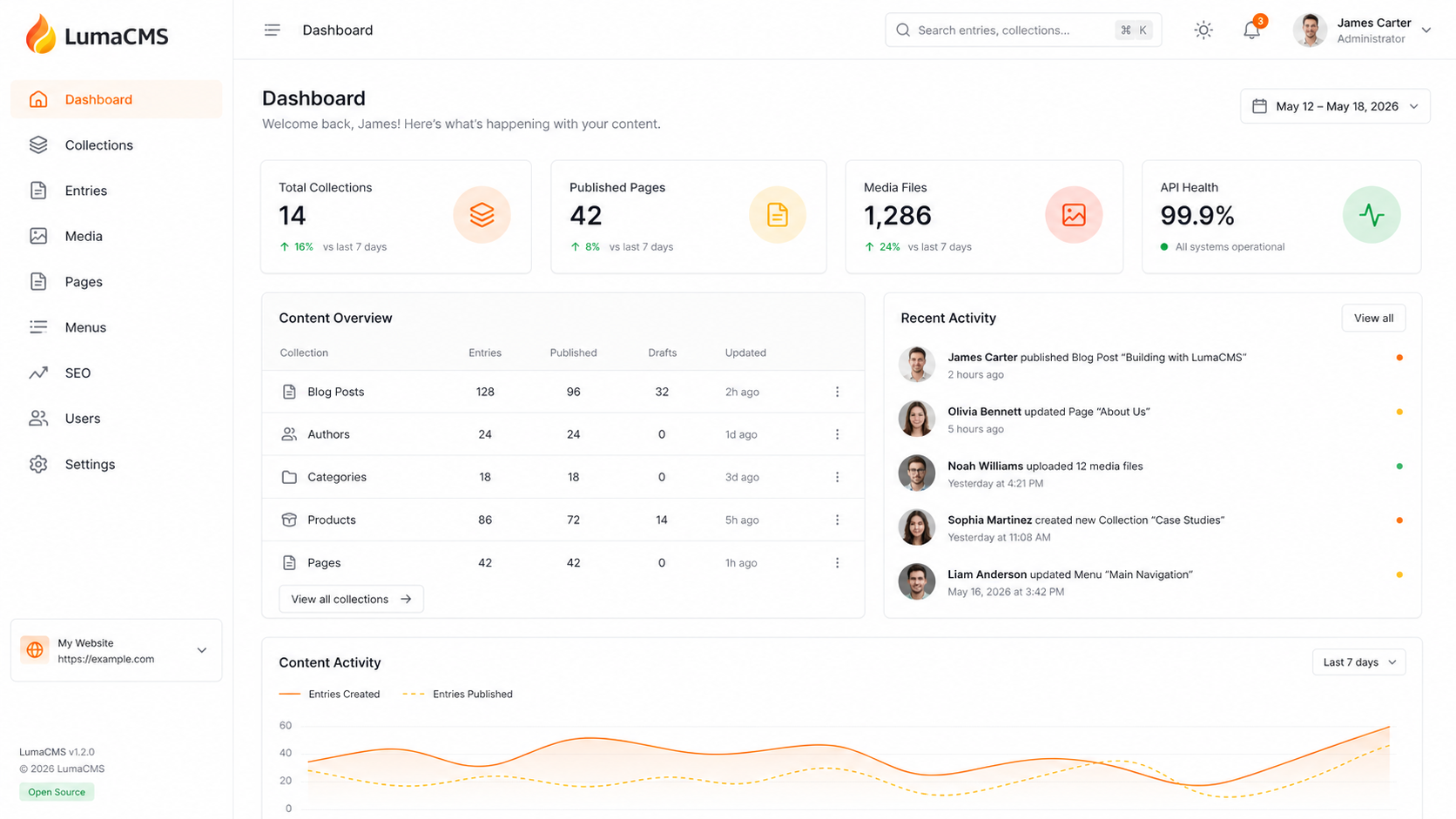
Task: Click the LumaCMS flame logo
Action: pyautogui.click(x=40, y=35)
